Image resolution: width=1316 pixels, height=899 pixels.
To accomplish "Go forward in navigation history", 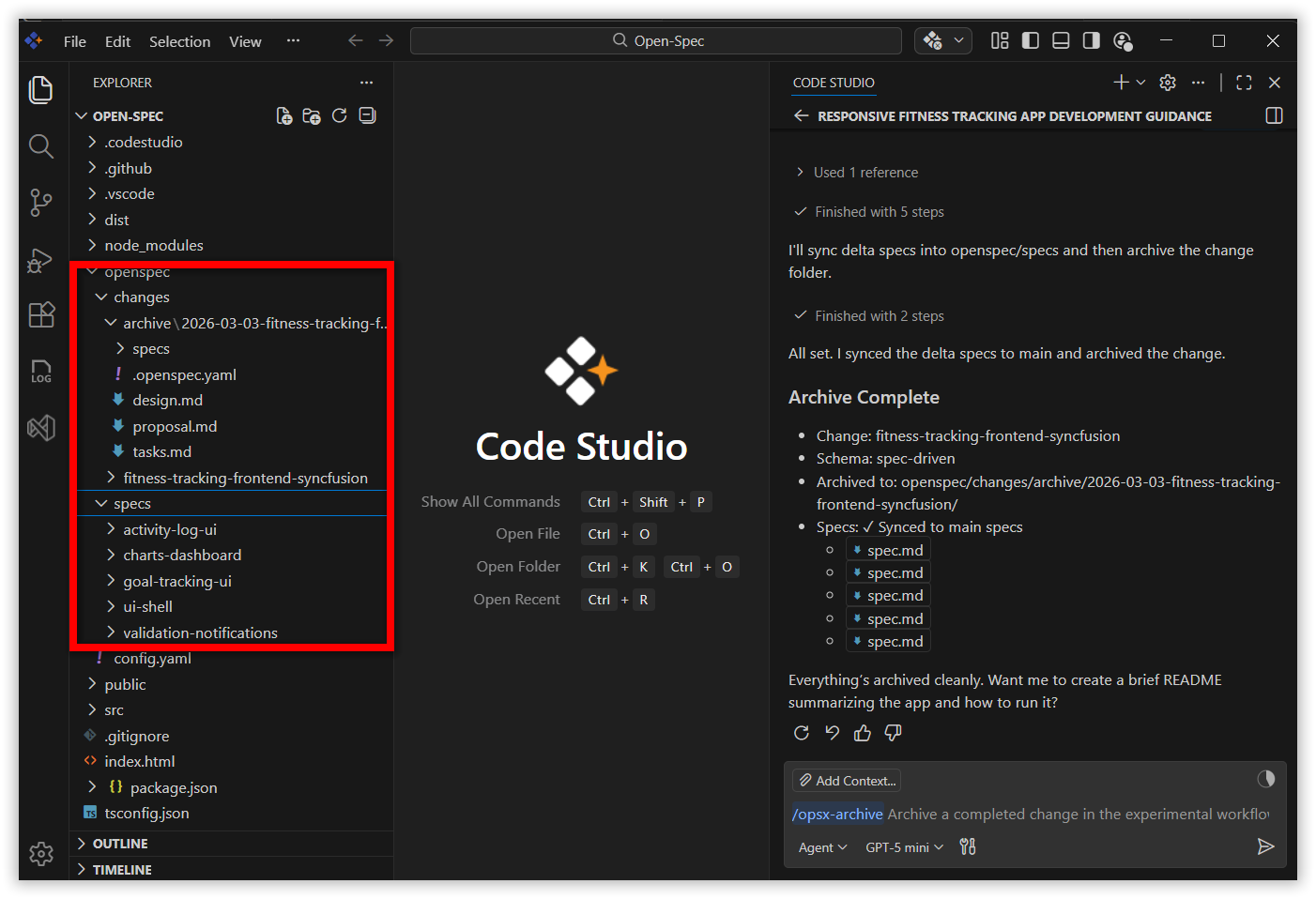I will 386,40.
